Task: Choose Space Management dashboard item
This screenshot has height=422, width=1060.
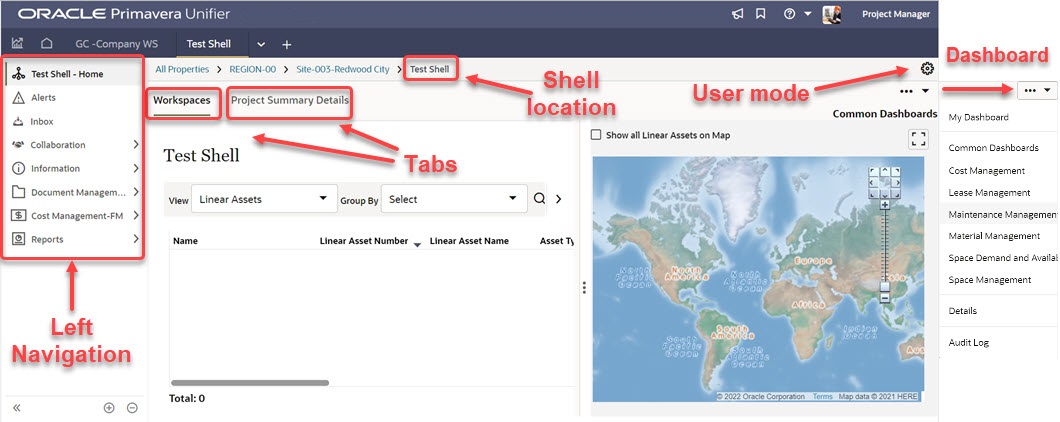Action: tap(990, 279)
